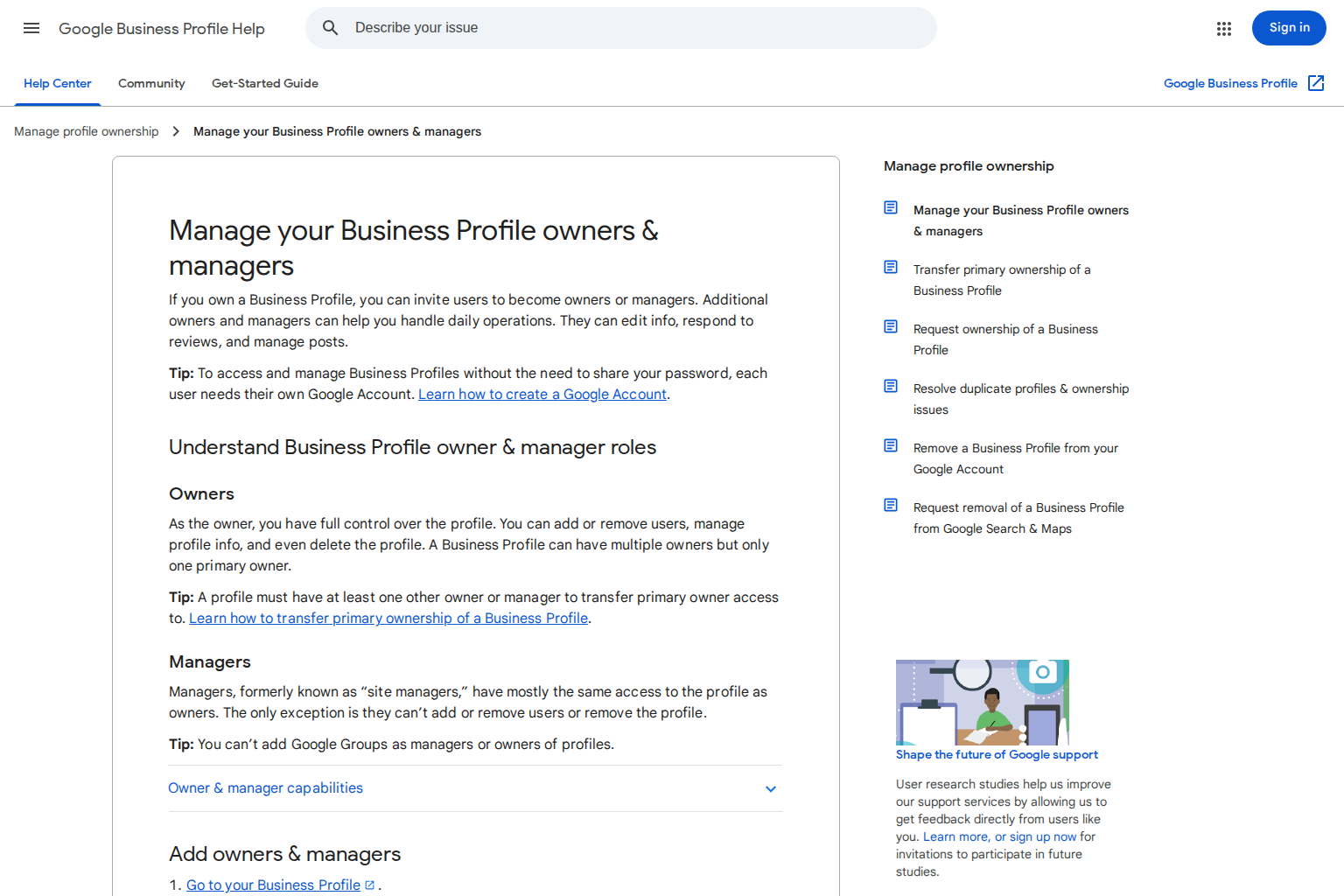Click Understand Business Profile owner & manager roles heading
Image resolution: width=1344 pixels, height=896 pixels.
click(412, 447)
